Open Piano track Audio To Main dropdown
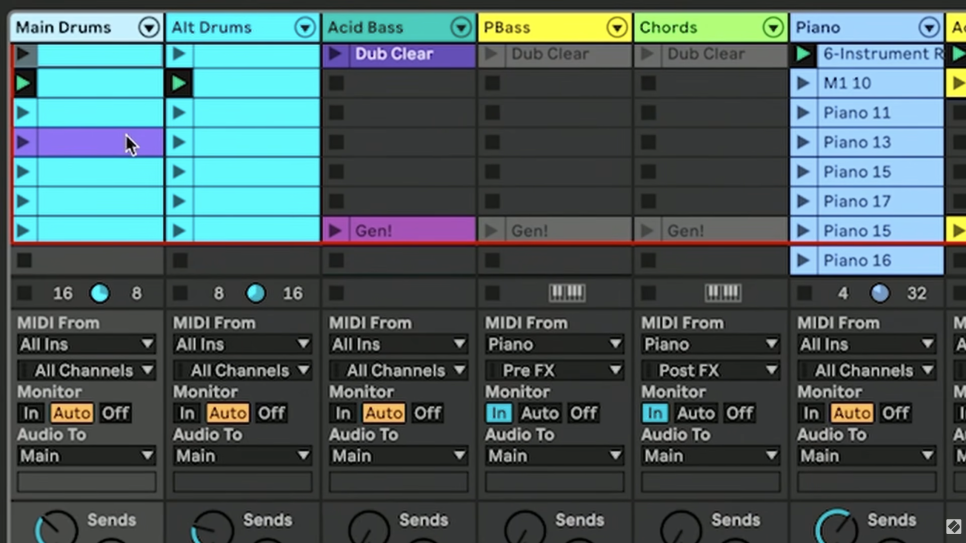 (867, 456)
